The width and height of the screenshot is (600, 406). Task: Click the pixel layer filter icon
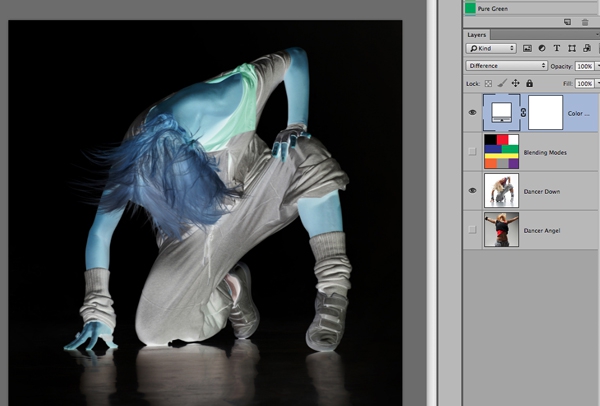(527, 48)
